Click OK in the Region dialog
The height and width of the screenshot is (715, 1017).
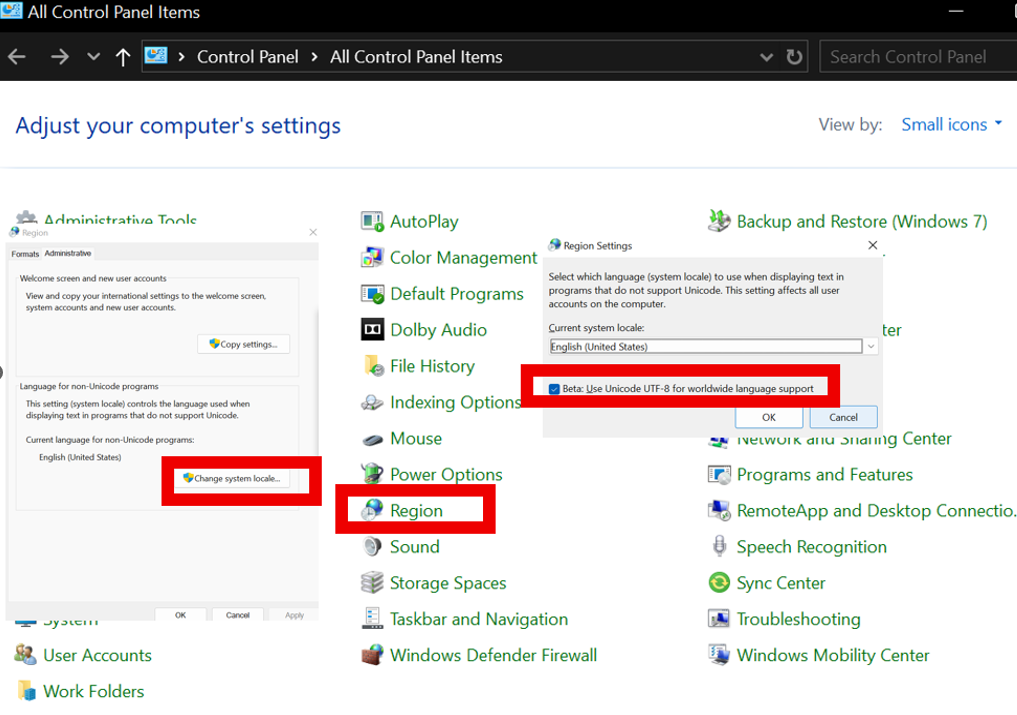tap(180, 614)
